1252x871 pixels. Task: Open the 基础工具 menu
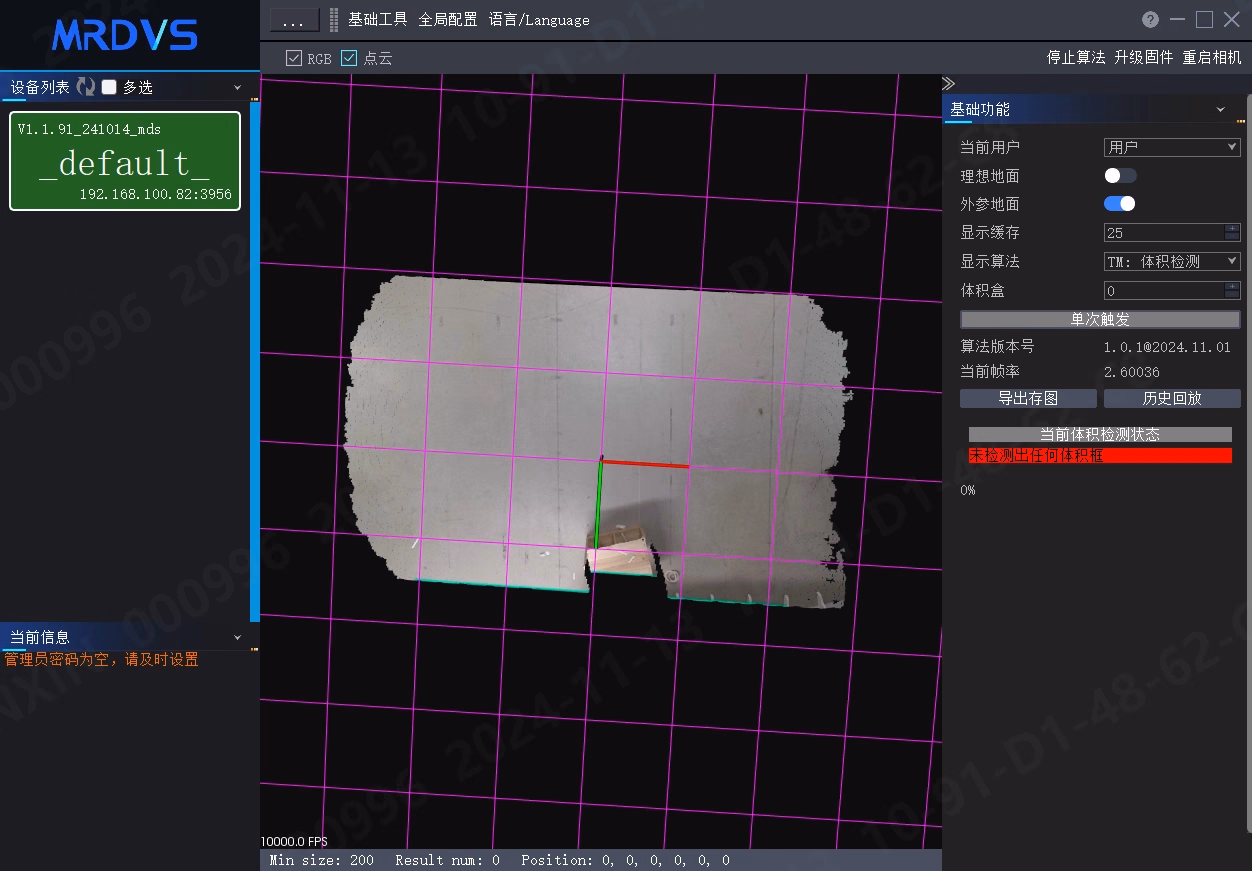coord(378,20)
